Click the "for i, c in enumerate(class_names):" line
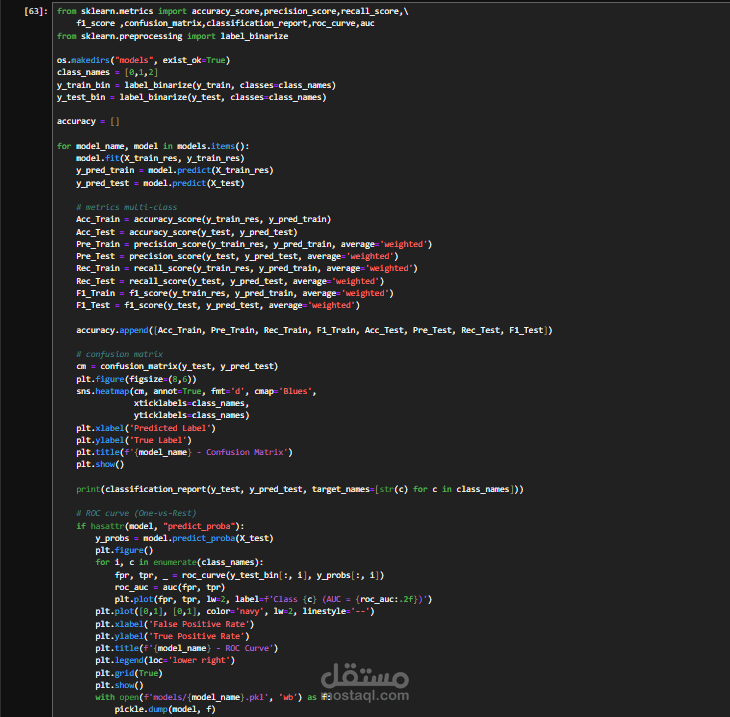 (179, 562)
